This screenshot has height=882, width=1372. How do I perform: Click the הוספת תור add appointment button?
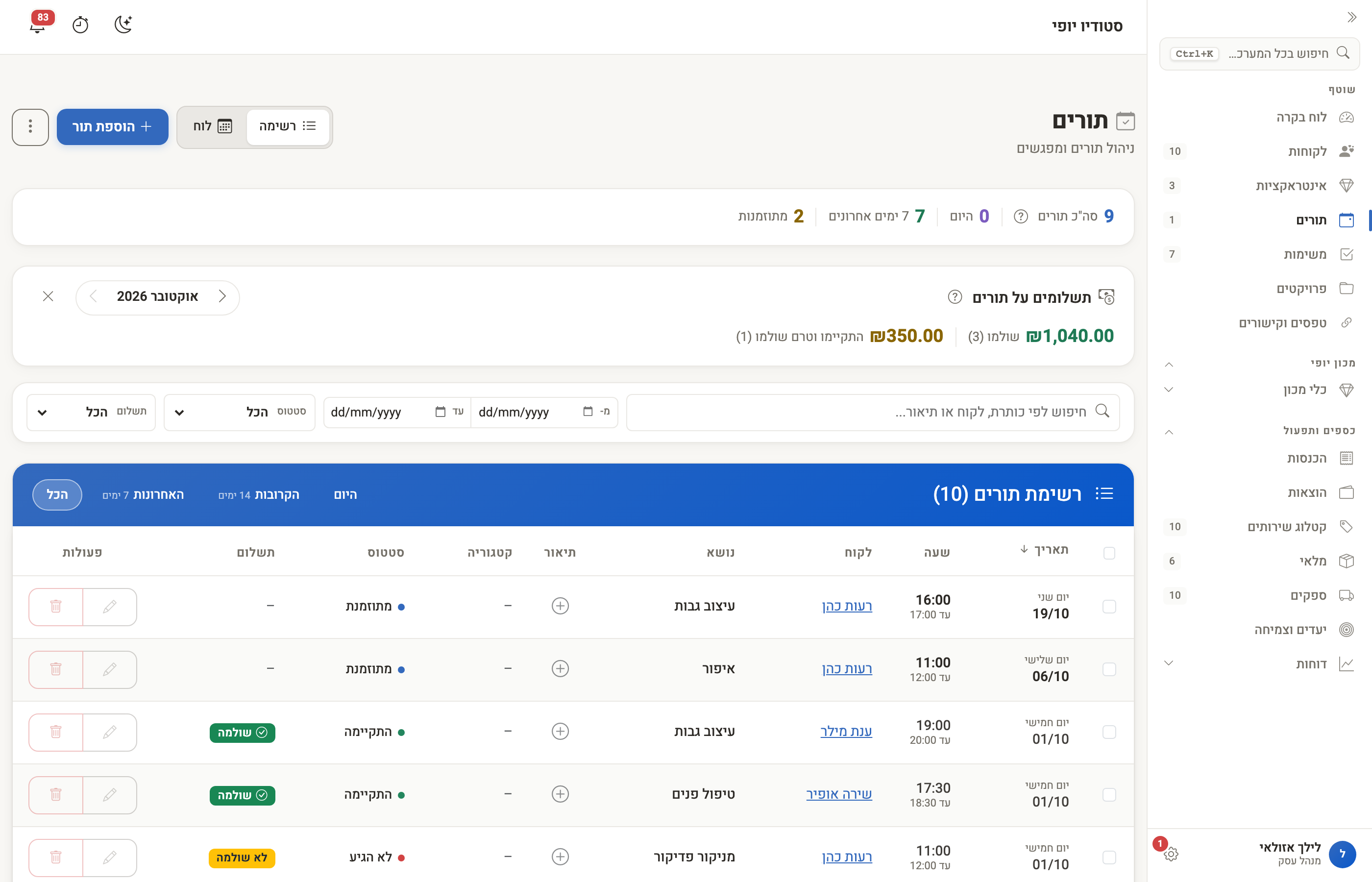(112, 126)
